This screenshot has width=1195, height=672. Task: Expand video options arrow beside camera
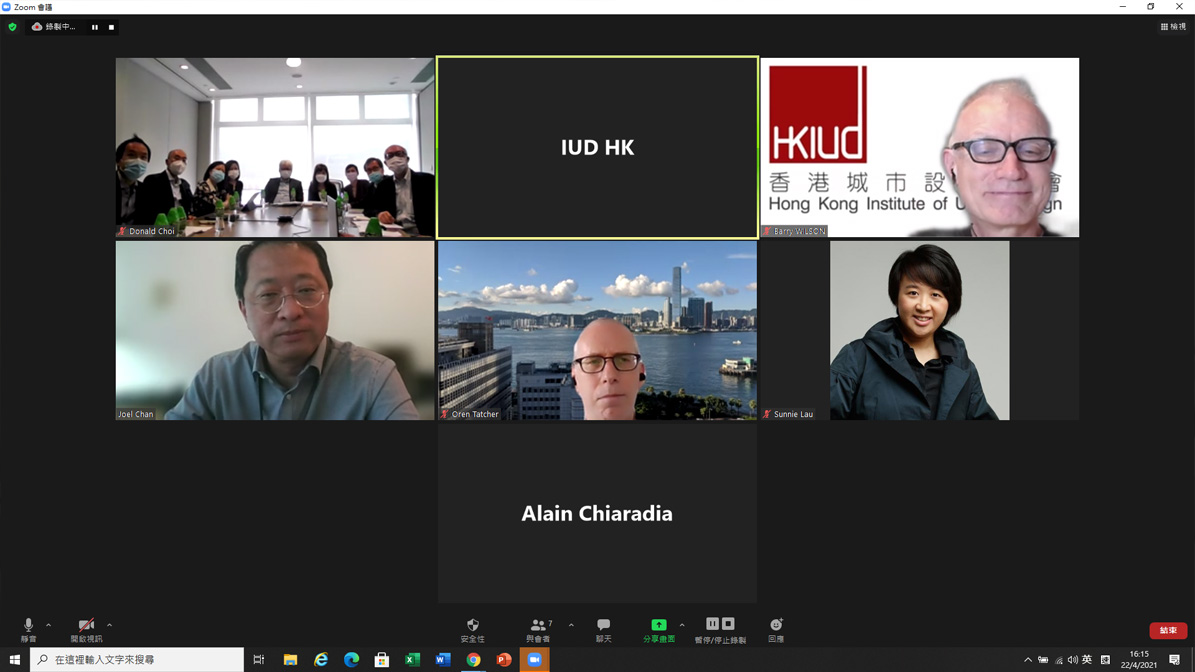coord(110,625)
